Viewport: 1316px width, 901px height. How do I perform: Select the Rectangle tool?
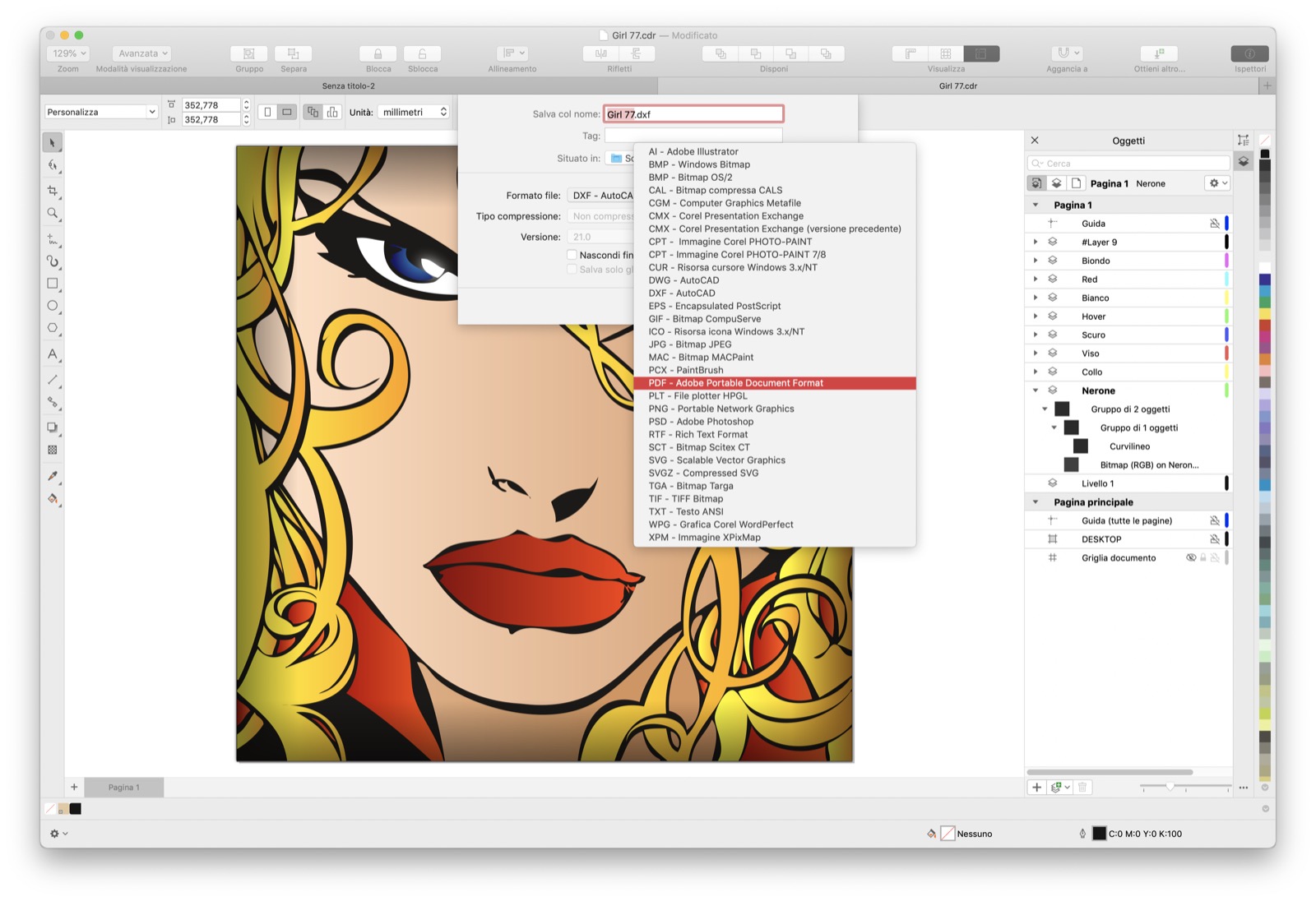tap(53, 284)
